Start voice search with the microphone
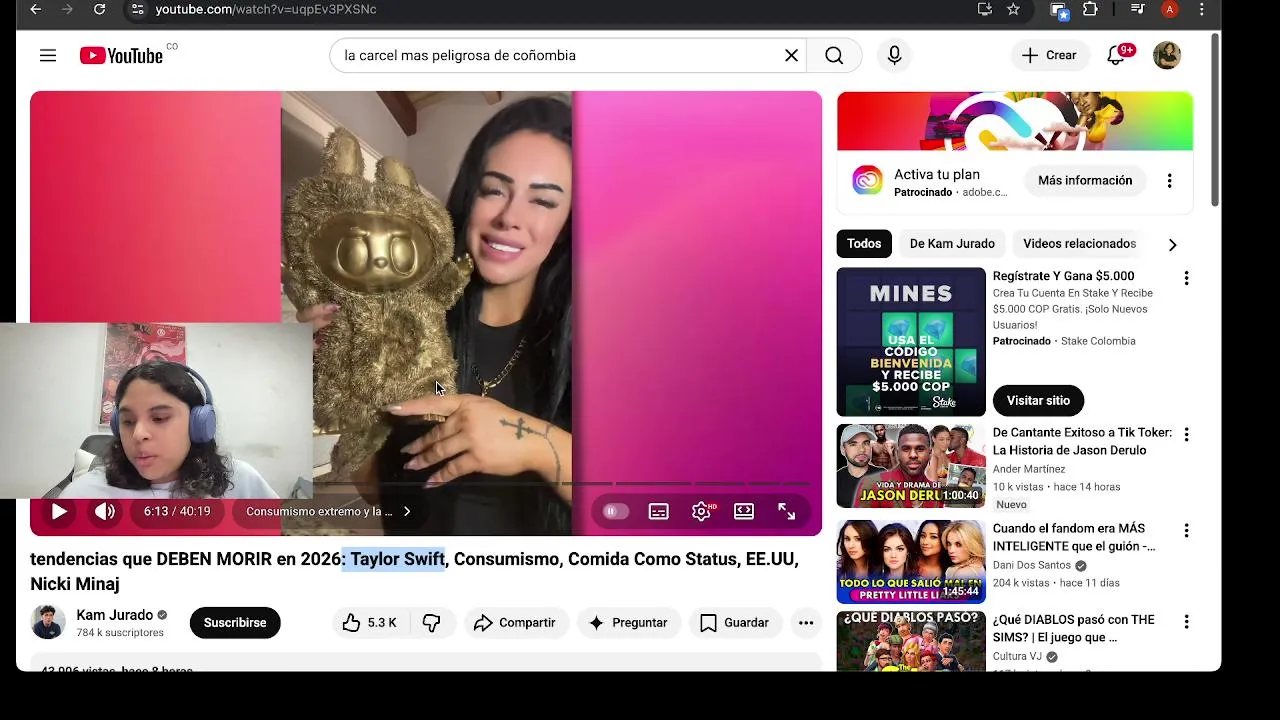 (895, 56)
